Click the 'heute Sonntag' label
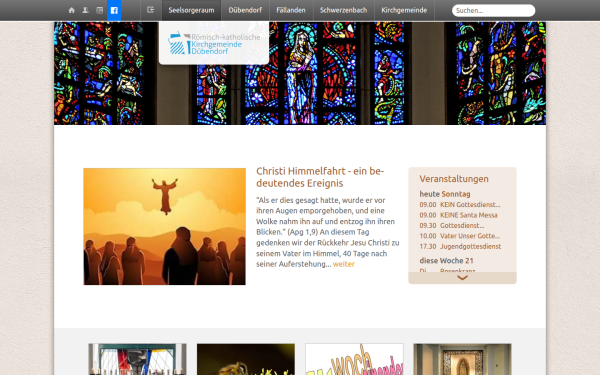The image size is (600, 375). tap(445, 194)
